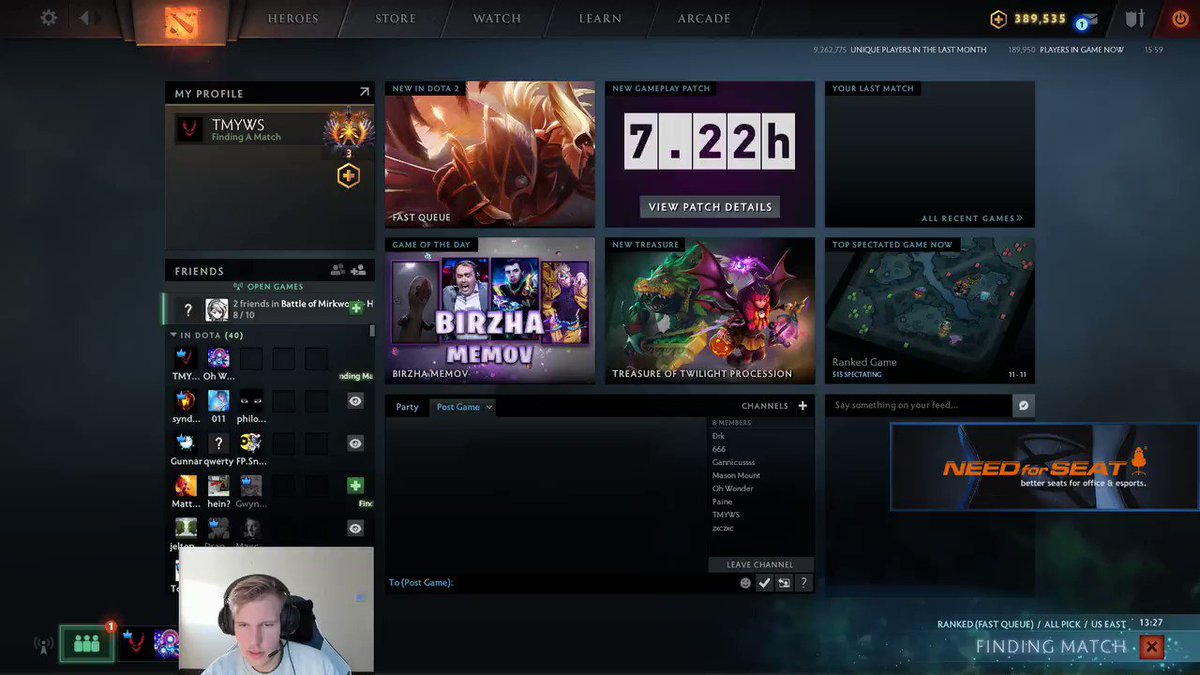Click friend qwerty's question mark avatar

(218, 443)
